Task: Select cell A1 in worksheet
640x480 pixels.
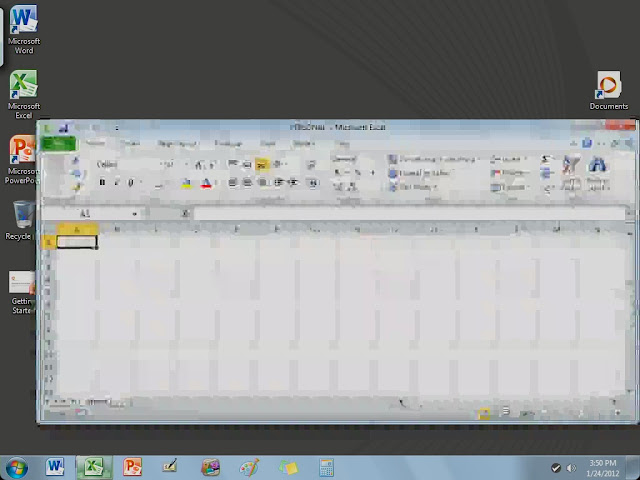Action: (77, 242)
